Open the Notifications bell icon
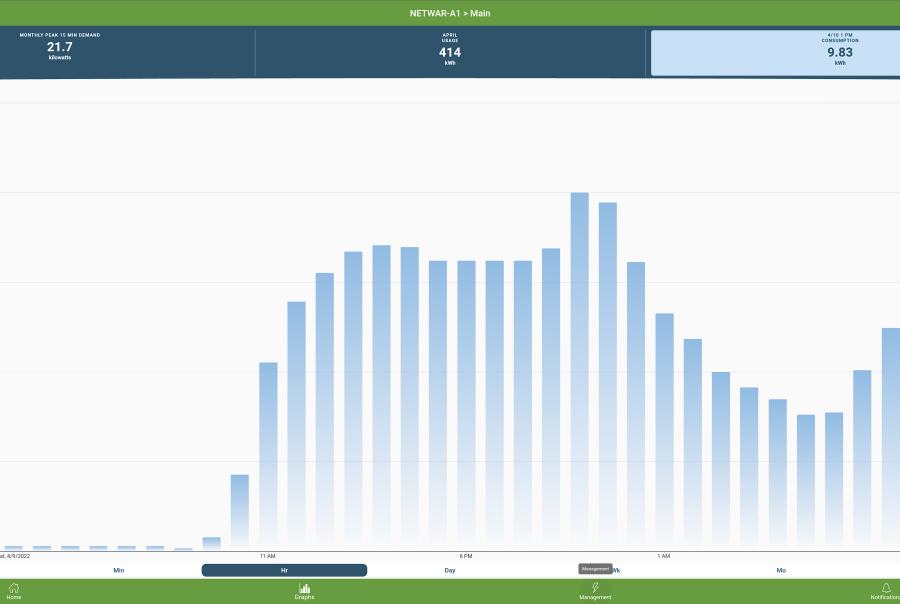The image size is (900, 604). (885, 590)
